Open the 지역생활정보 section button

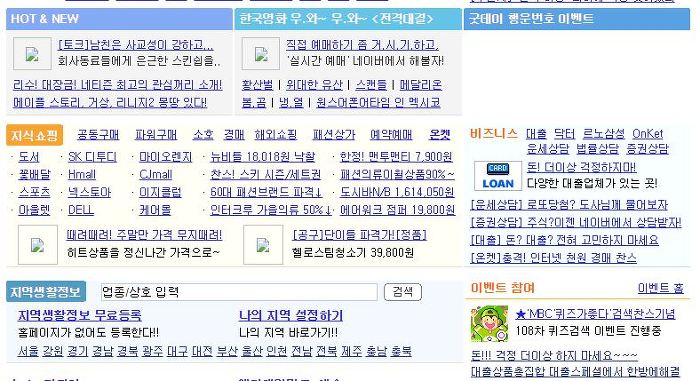tap(46, 292)
